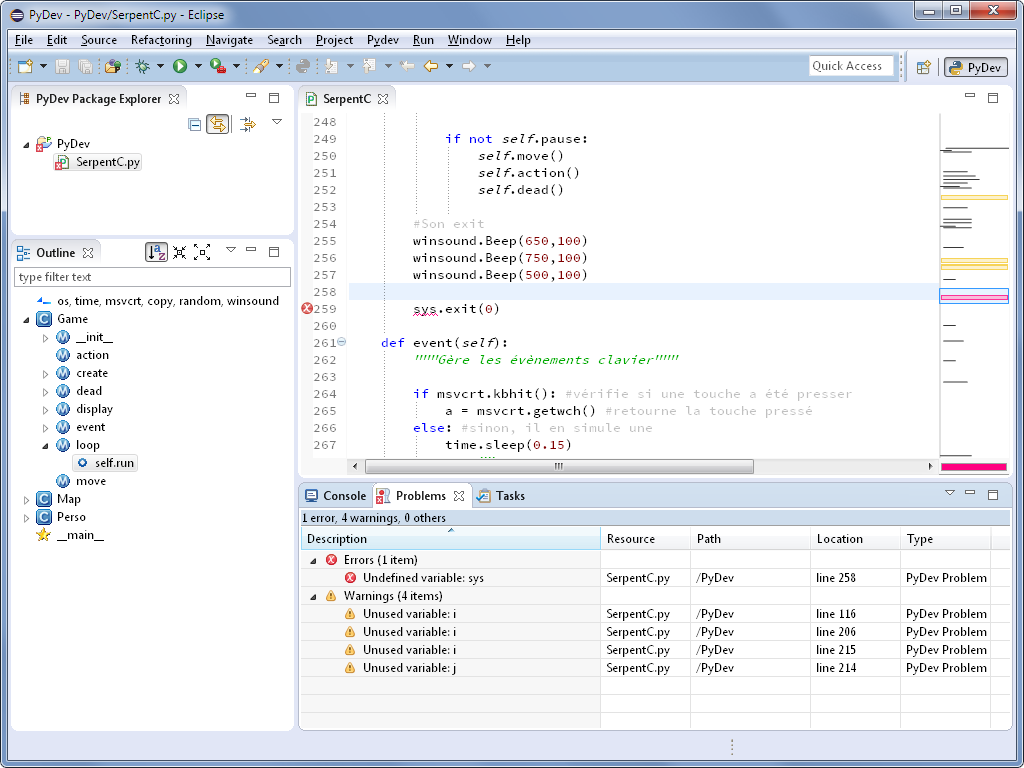Image resolution: width=1024 pixels, height=768 pixels.
Task: Expand the Map class in Outline
Action: pos(26,500)
